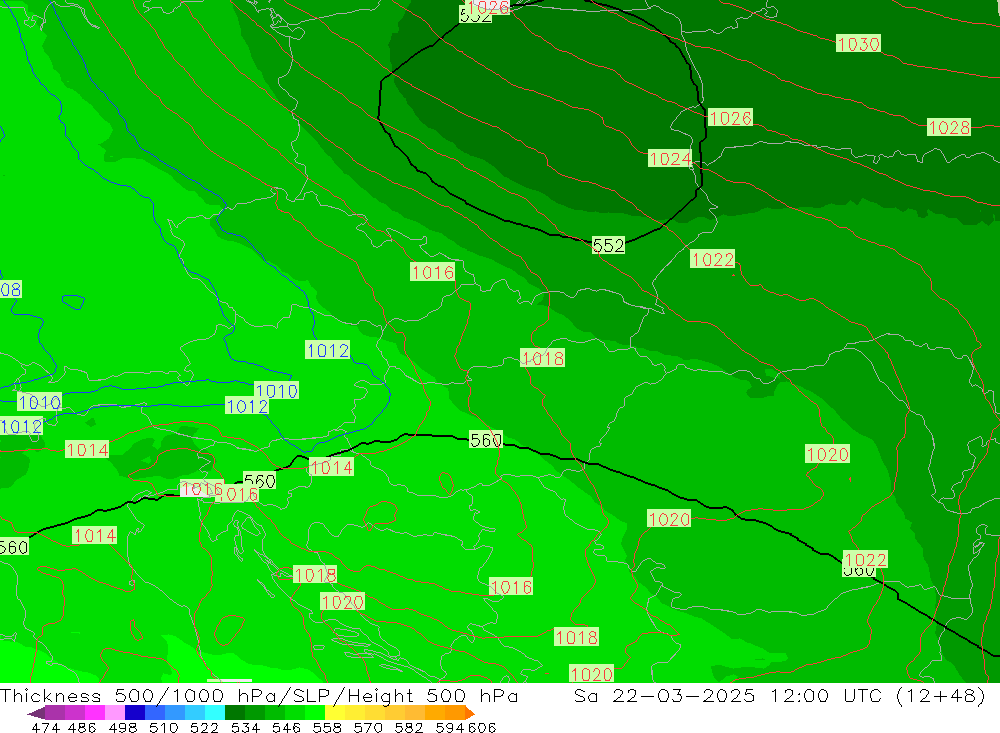Click the forecast date '22-03-2025'
Viewport: 1000px width, 733px height.
684,695
